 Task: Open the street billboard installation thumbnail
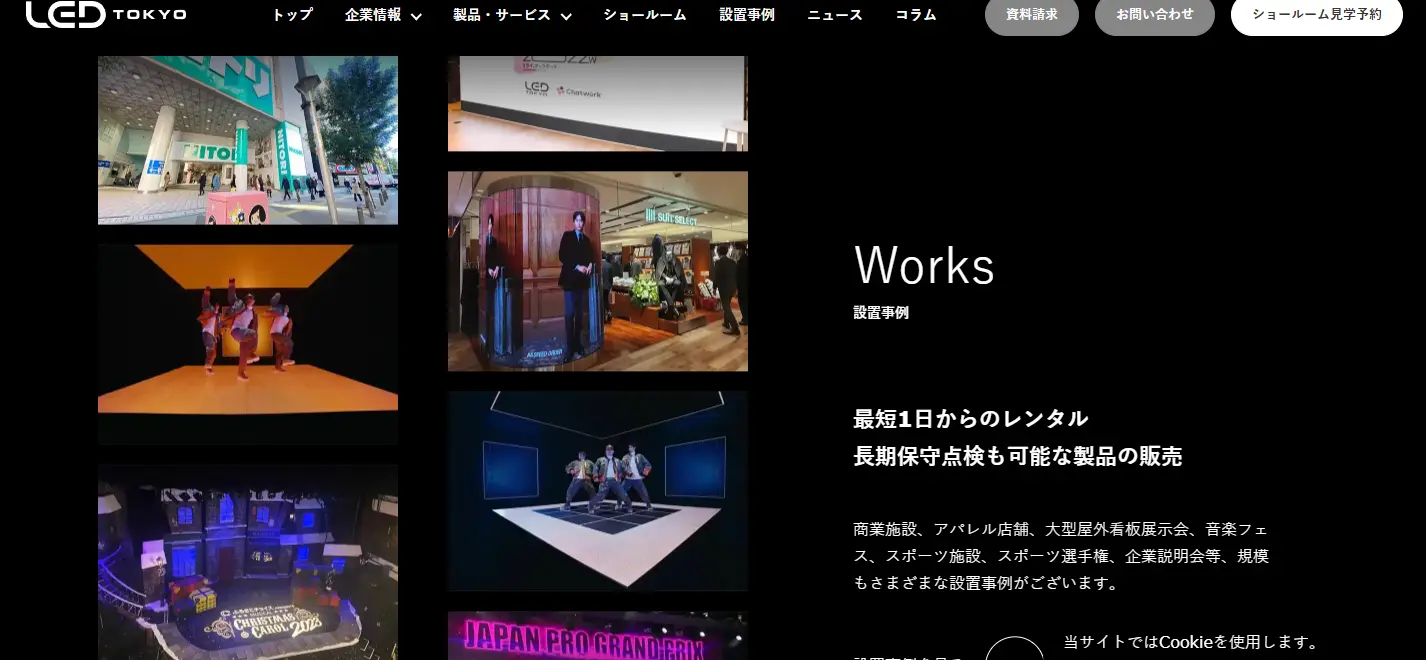tap(247, 140)
